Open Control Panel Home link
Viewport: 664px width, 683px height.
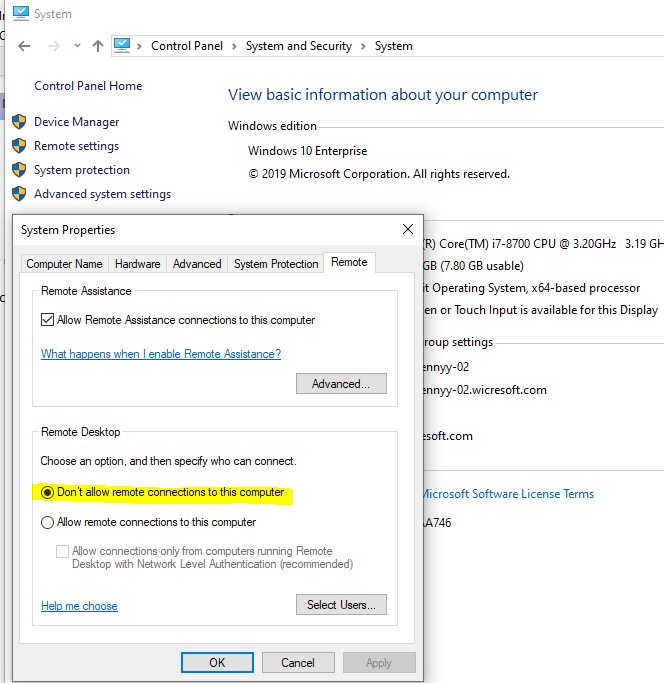88,86
